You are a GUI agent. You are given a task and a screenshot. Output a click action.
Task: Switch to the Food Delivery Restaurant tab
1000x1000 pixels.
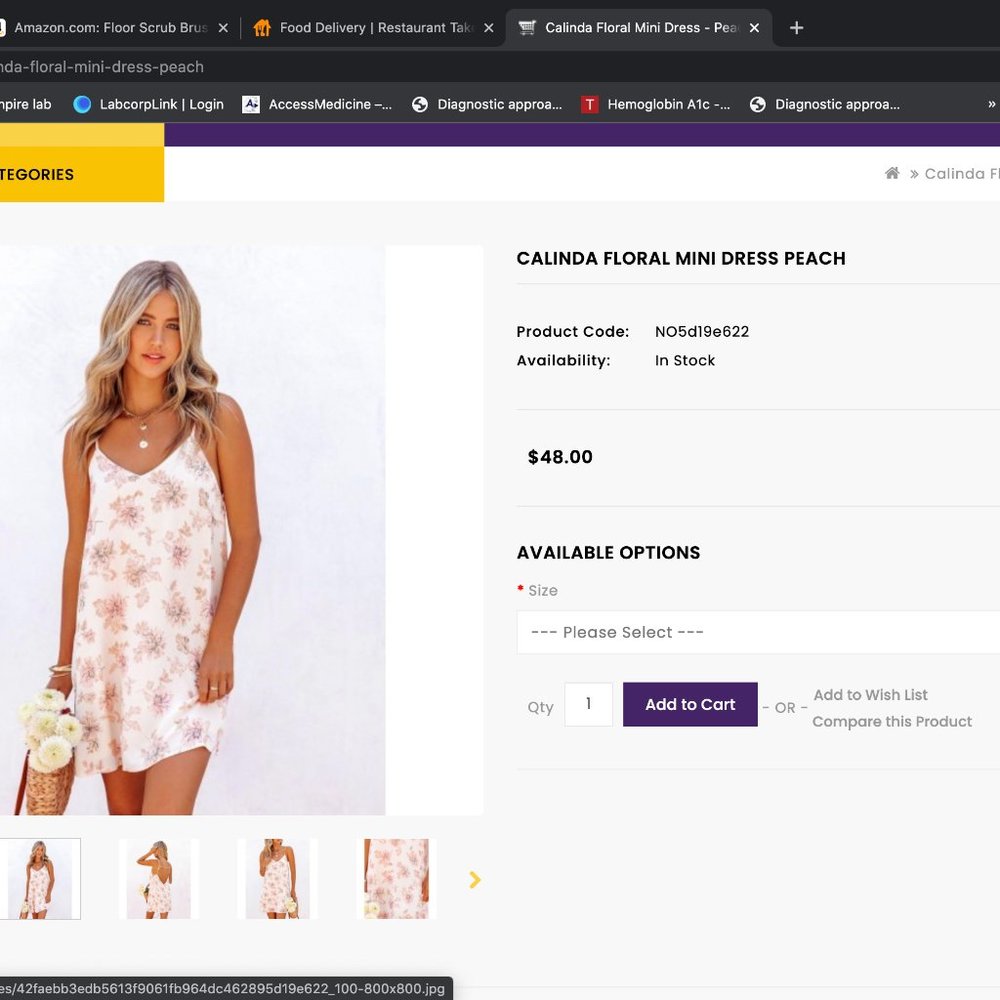pyautogui.click(x=370, y=27)
